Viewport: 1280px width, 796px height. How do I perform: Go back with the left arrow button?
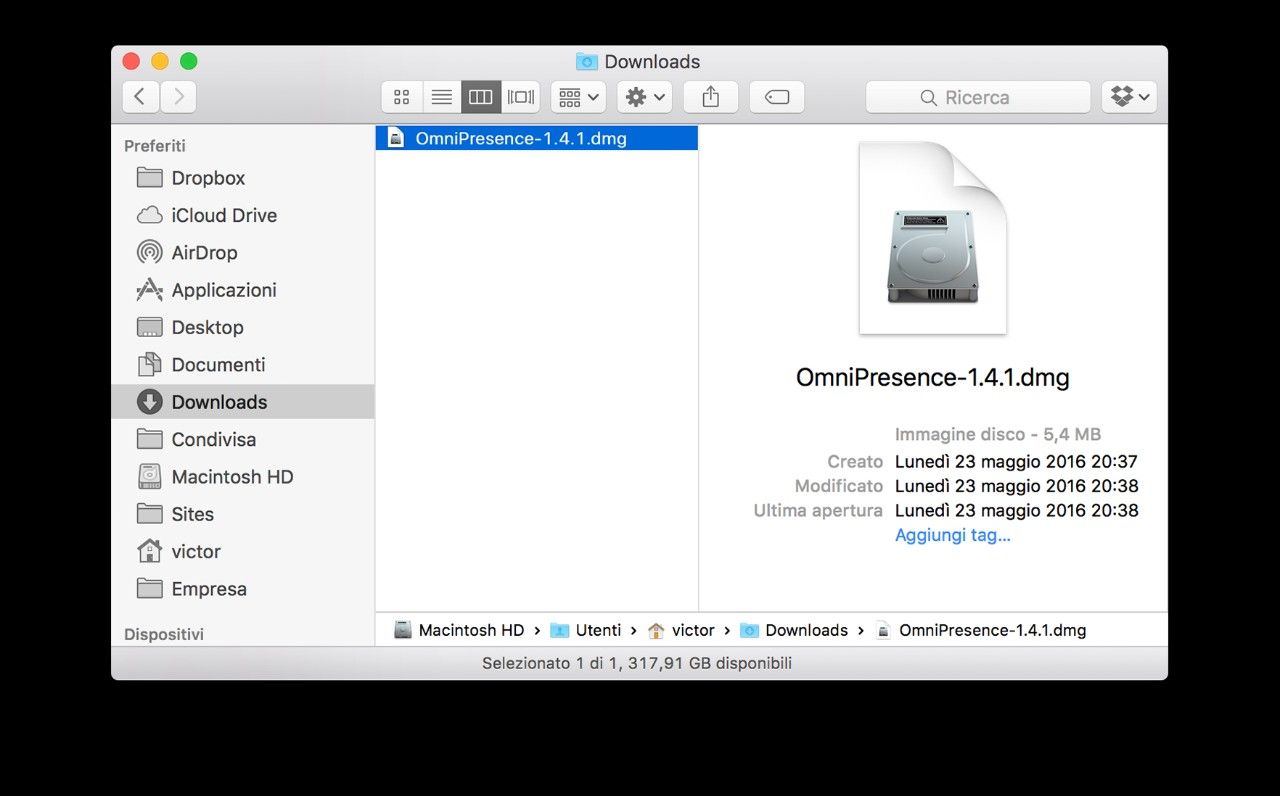click(x=141, y=97)
